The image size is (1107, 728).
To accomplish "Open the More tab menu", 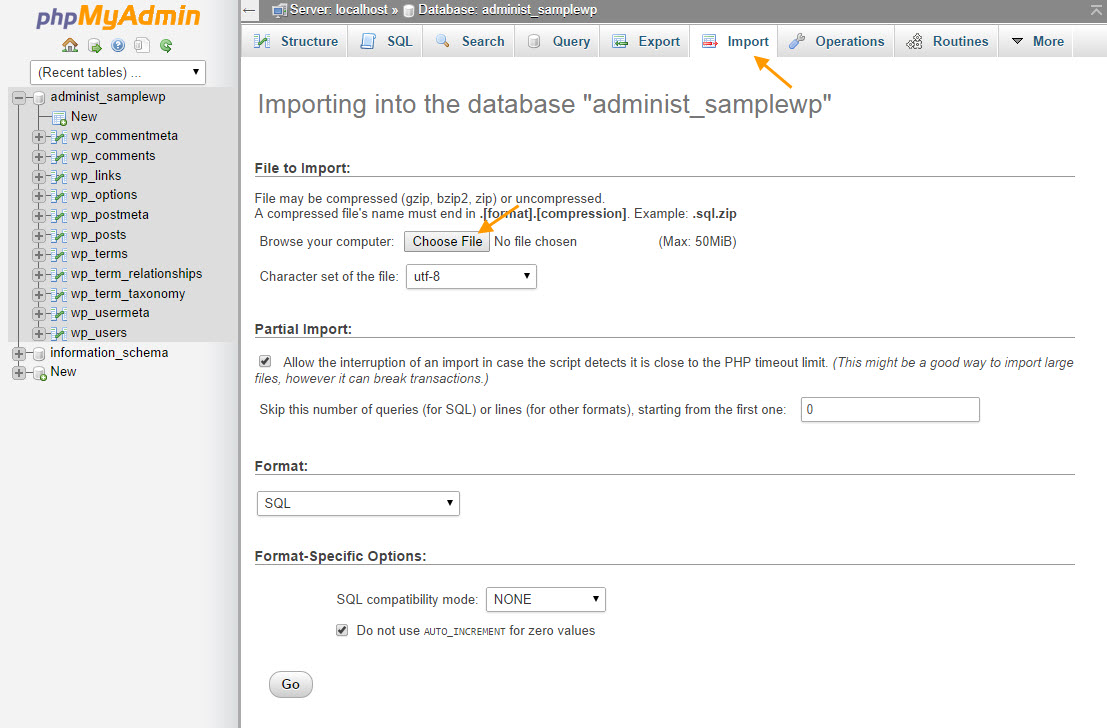I will point(1037,41).
